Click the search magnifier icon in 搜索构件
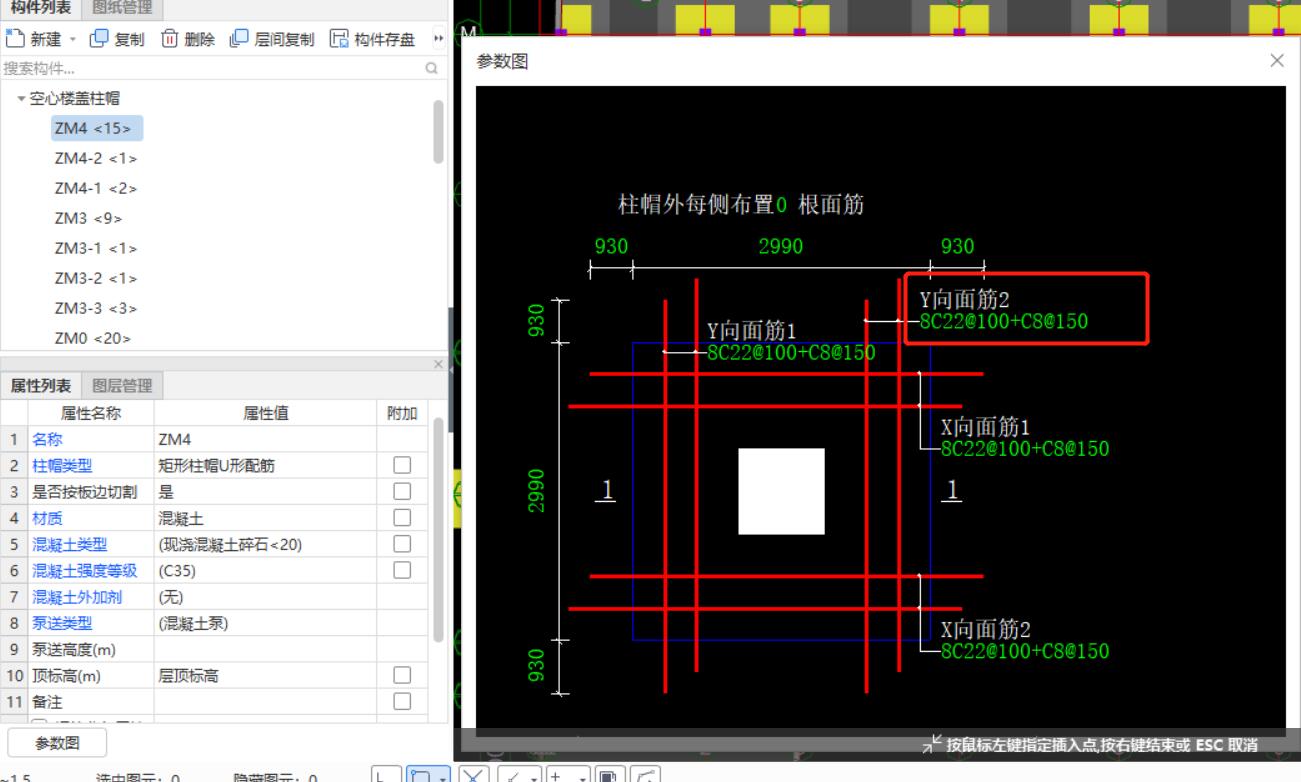 click(432, 69)
